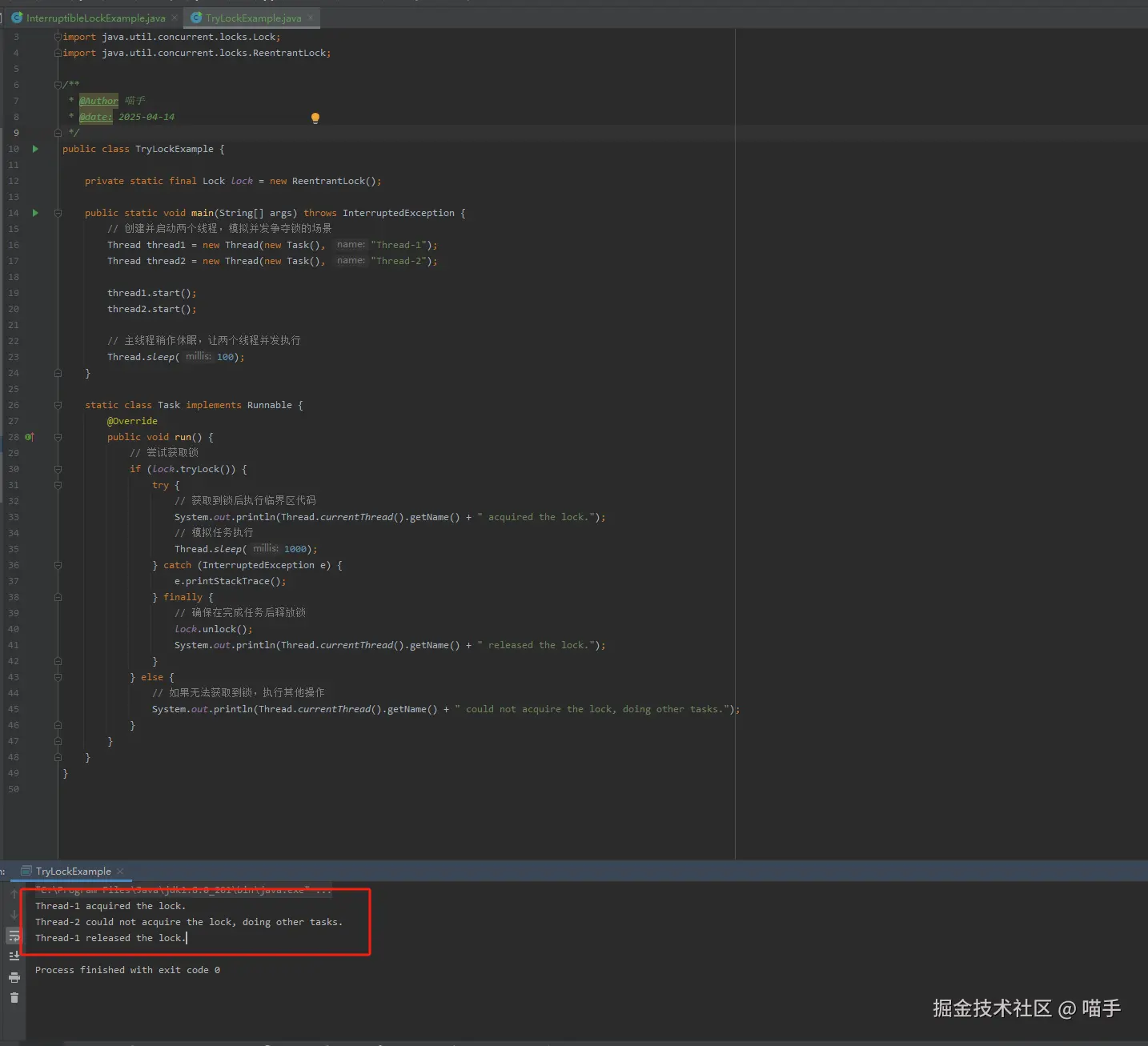
Task: Collapse the if tryLock block at line 30
Action: 58,469
